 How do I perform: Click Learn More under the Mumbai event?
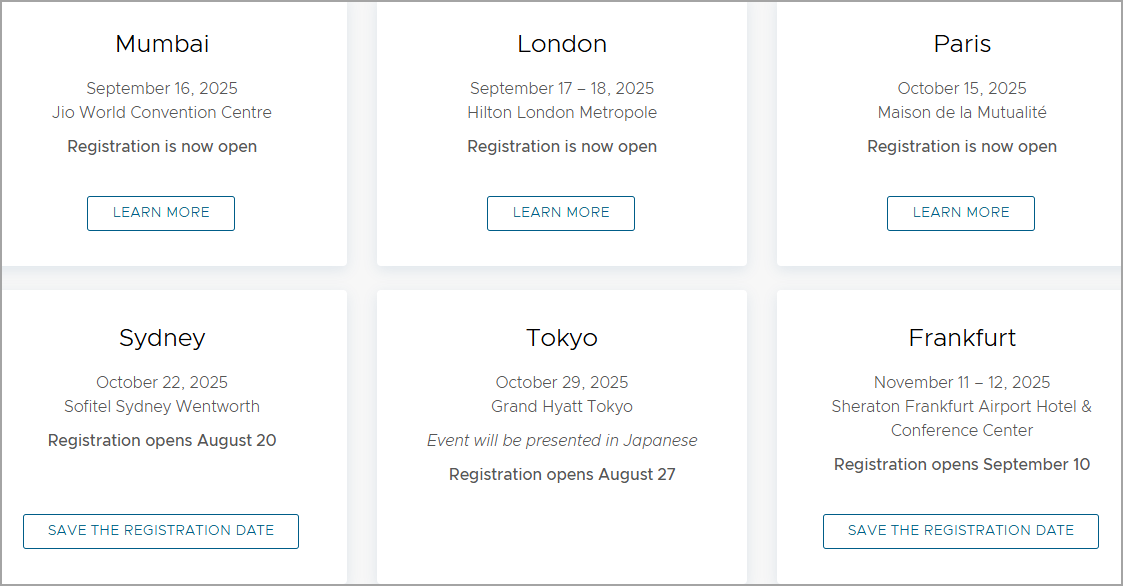pyautogui.click(x=161, y=213)
